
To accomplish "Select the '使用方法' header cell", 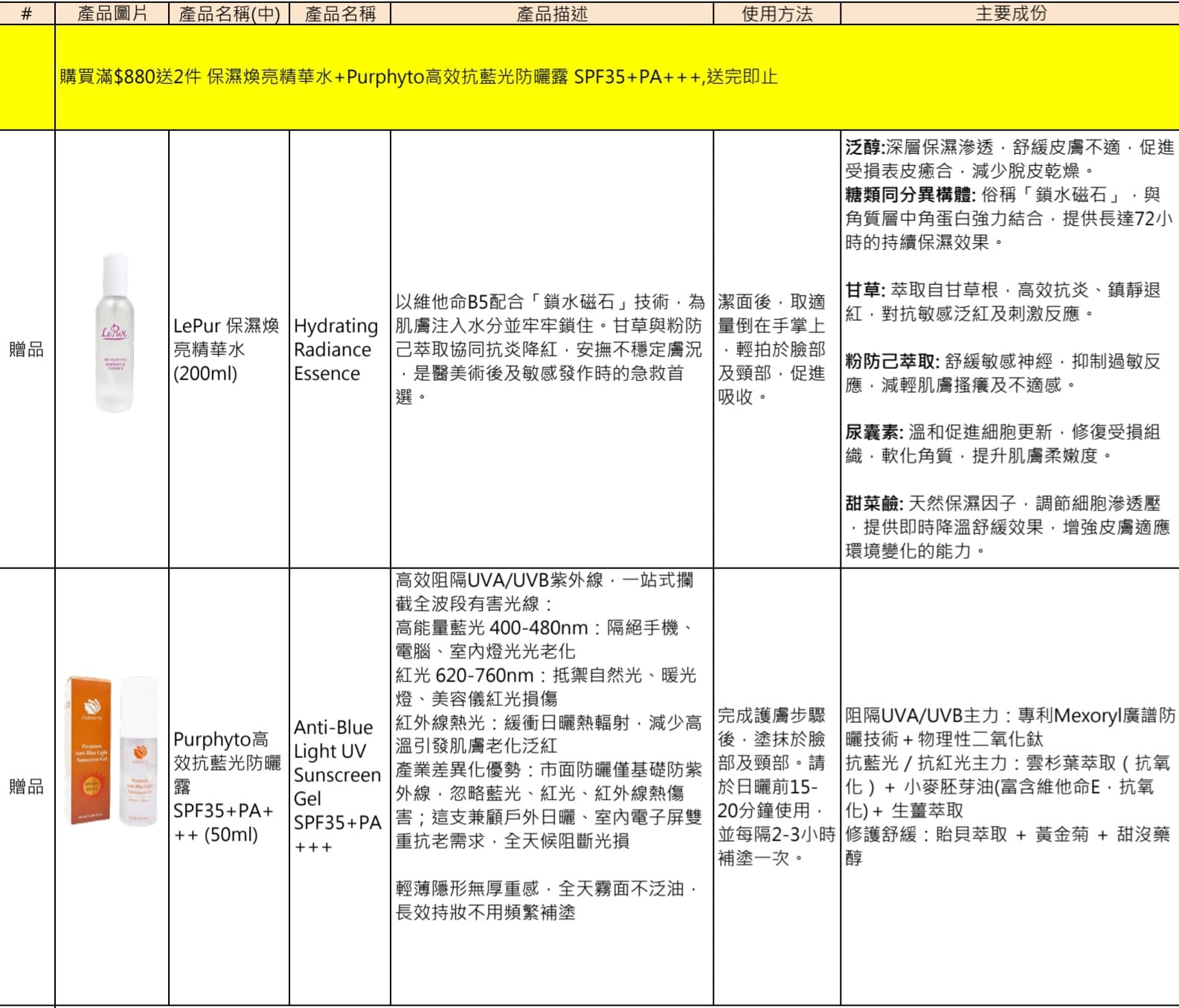I will pos(777,13).
